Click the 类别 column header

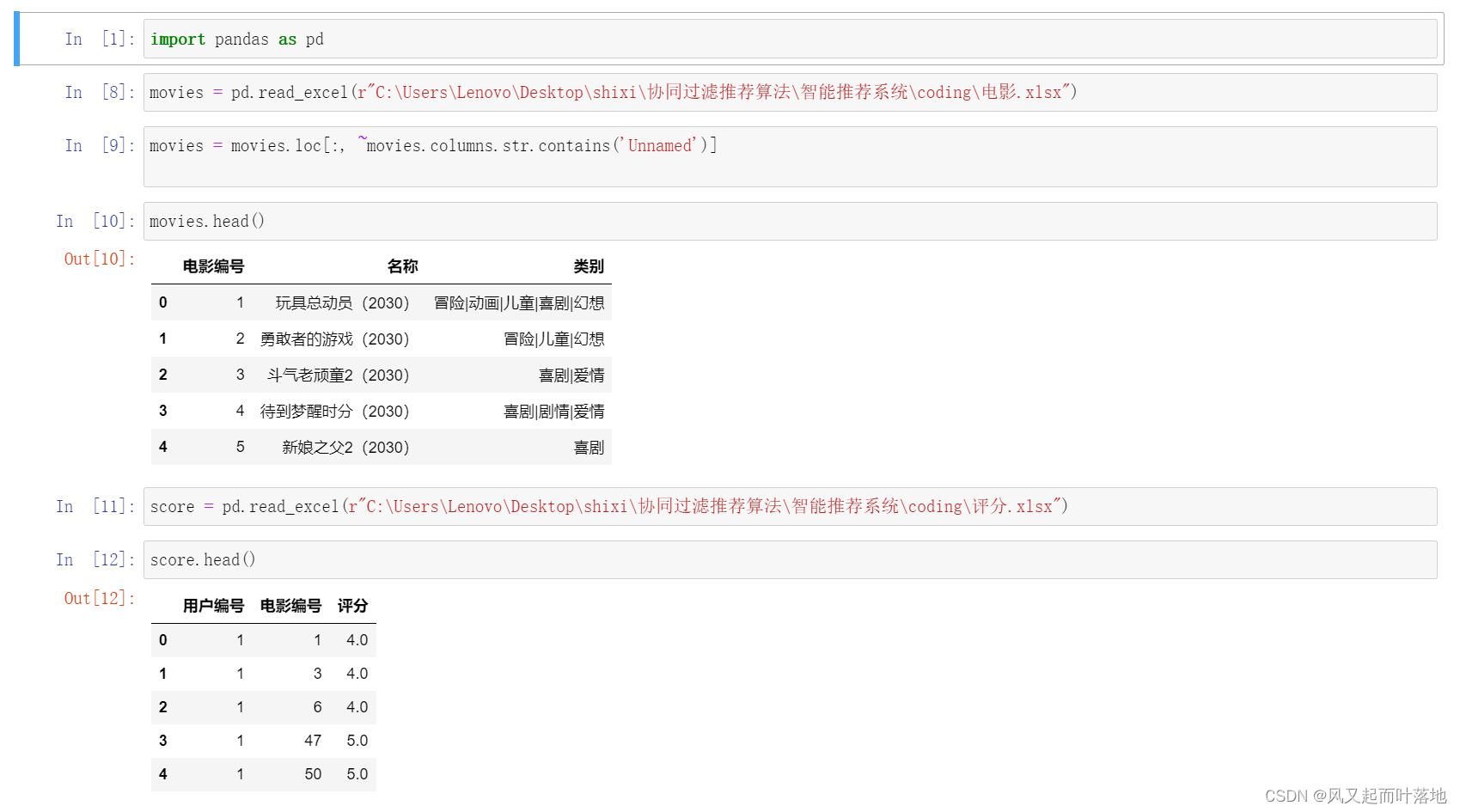589,266
